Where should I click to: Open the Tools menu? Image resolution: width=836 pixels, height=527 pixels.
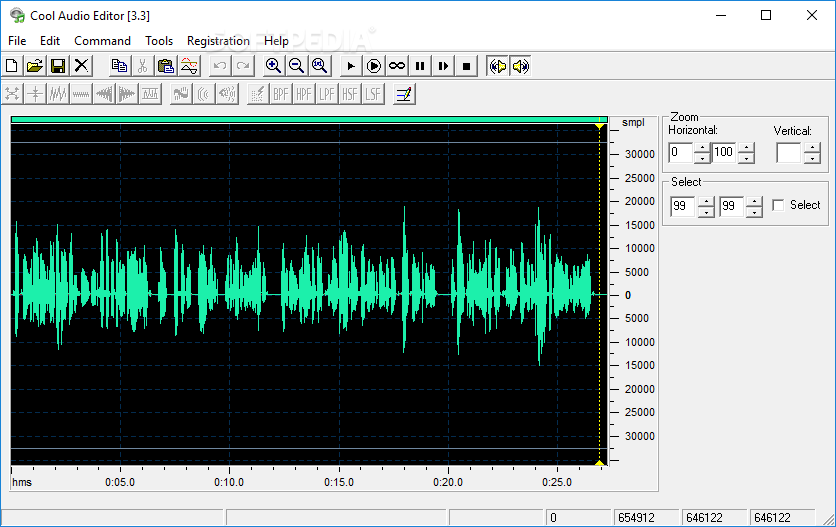159,41
